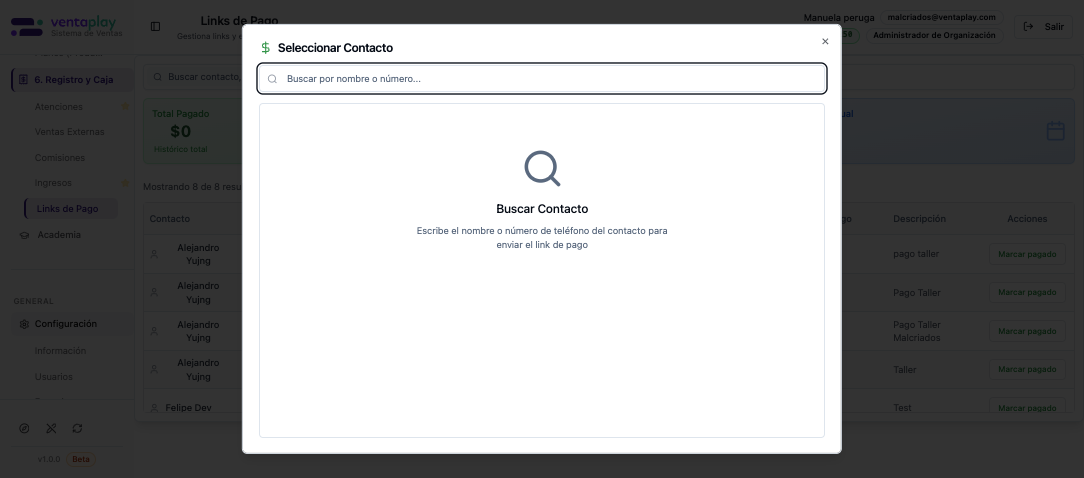Focus the 'Buscar por nombre o número' field

[x=542, y=79]
